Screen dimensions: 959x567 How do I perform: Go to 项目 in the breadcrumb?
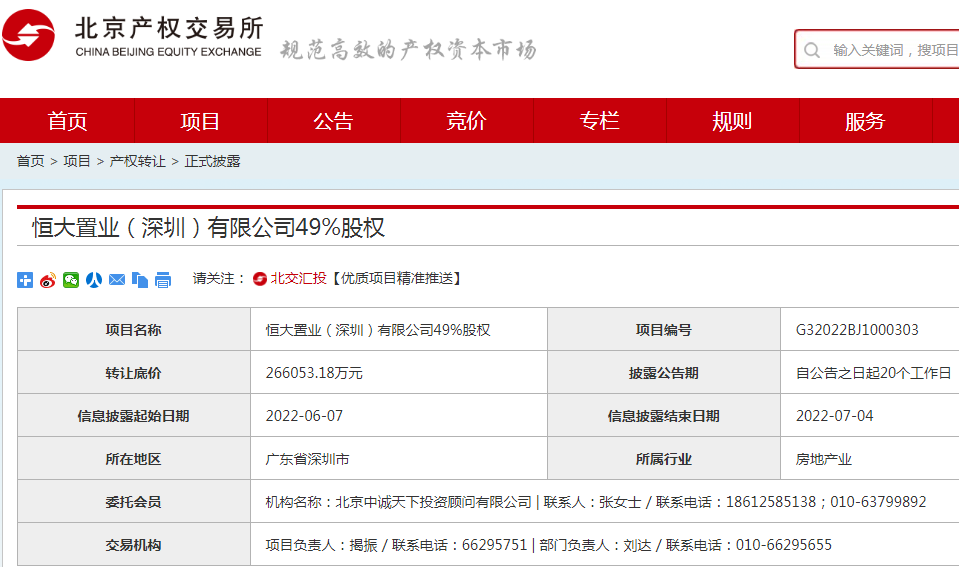click(76, 161)
